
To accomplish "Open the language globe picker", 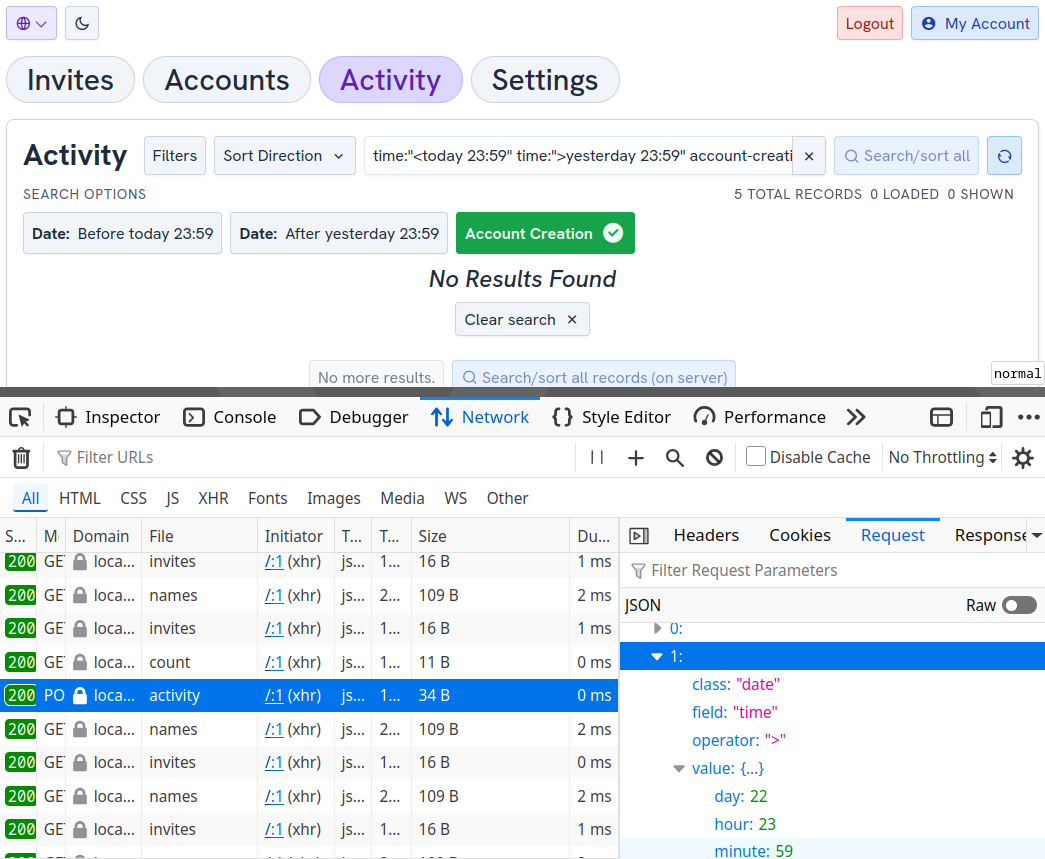I will [x=31, y=22].
